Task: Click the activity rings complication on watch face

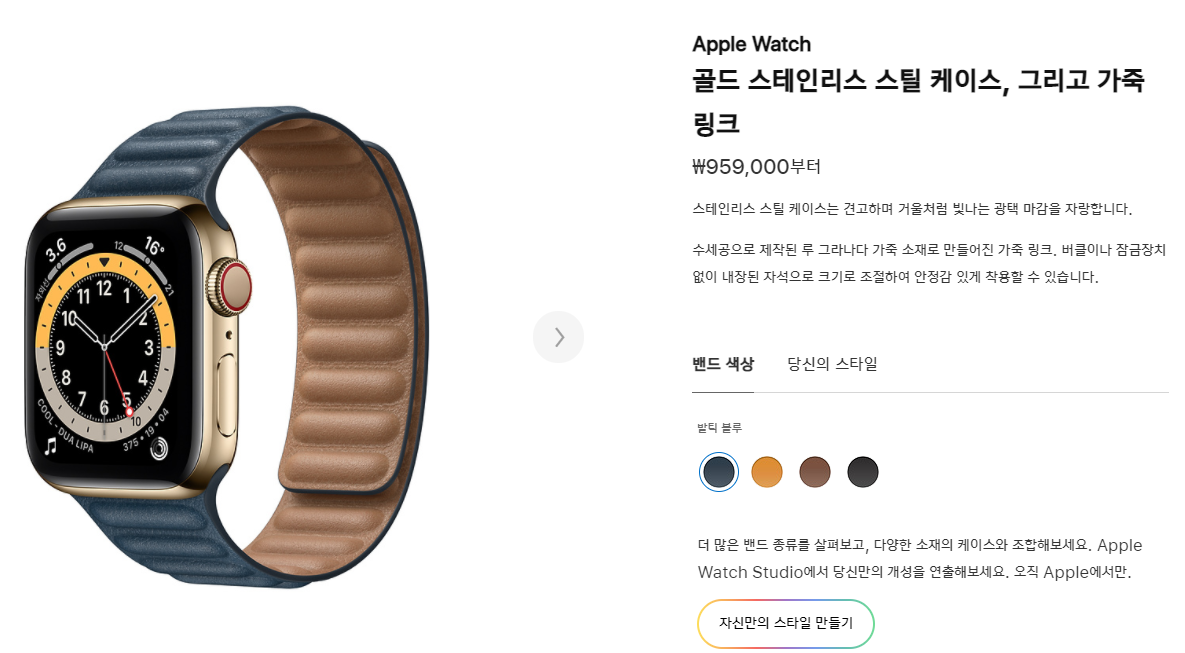Action: click(x=159, y=449)
